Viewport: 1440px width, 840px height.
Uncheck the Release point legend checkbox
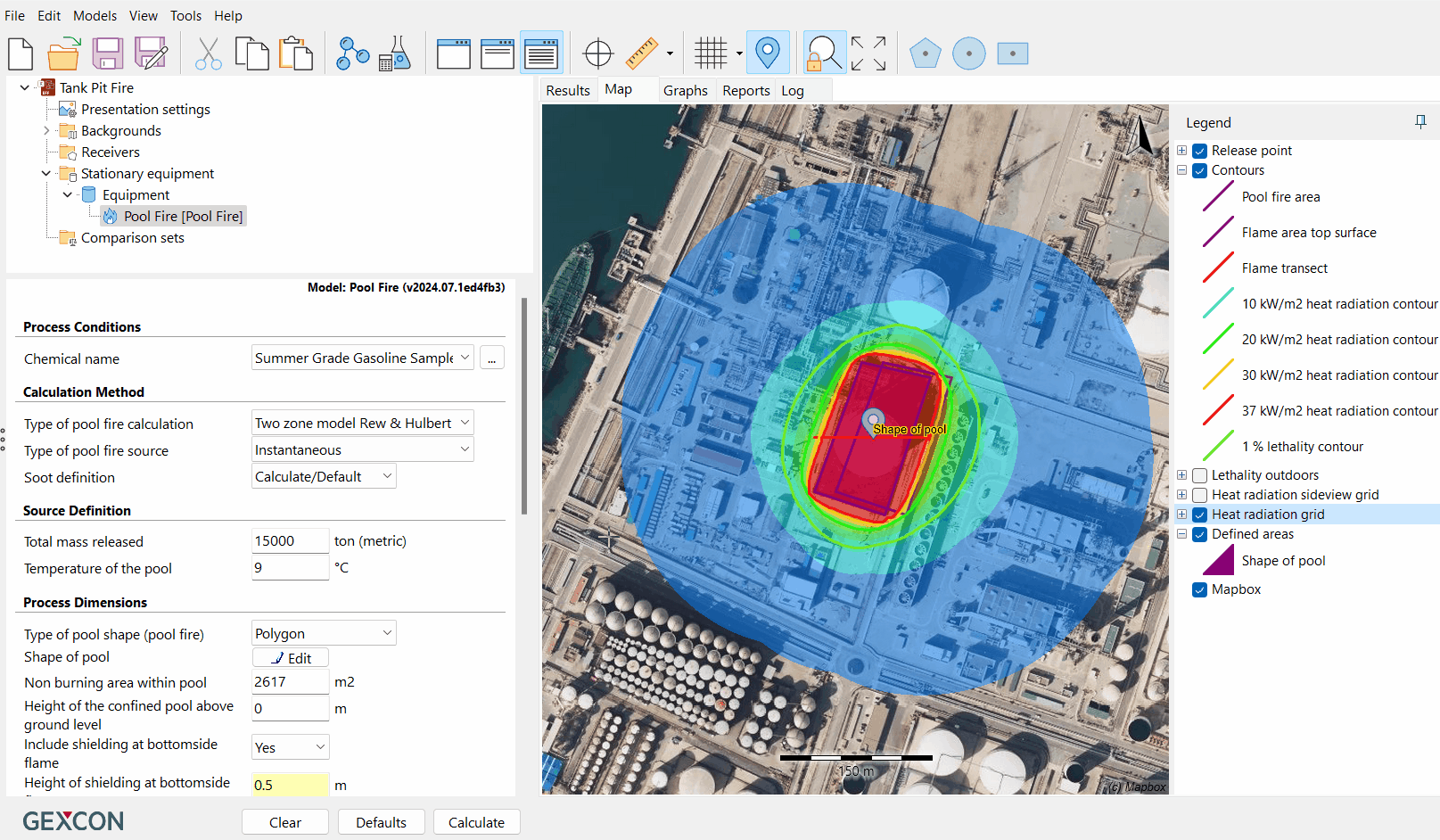coord(1200,151)
